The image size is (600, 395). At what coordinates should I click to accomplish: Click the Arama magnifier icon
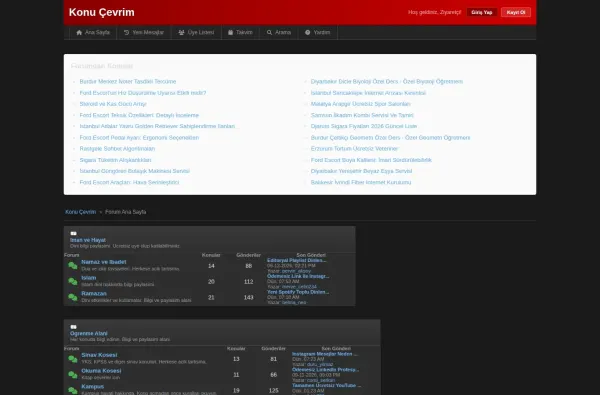[269, 33]
